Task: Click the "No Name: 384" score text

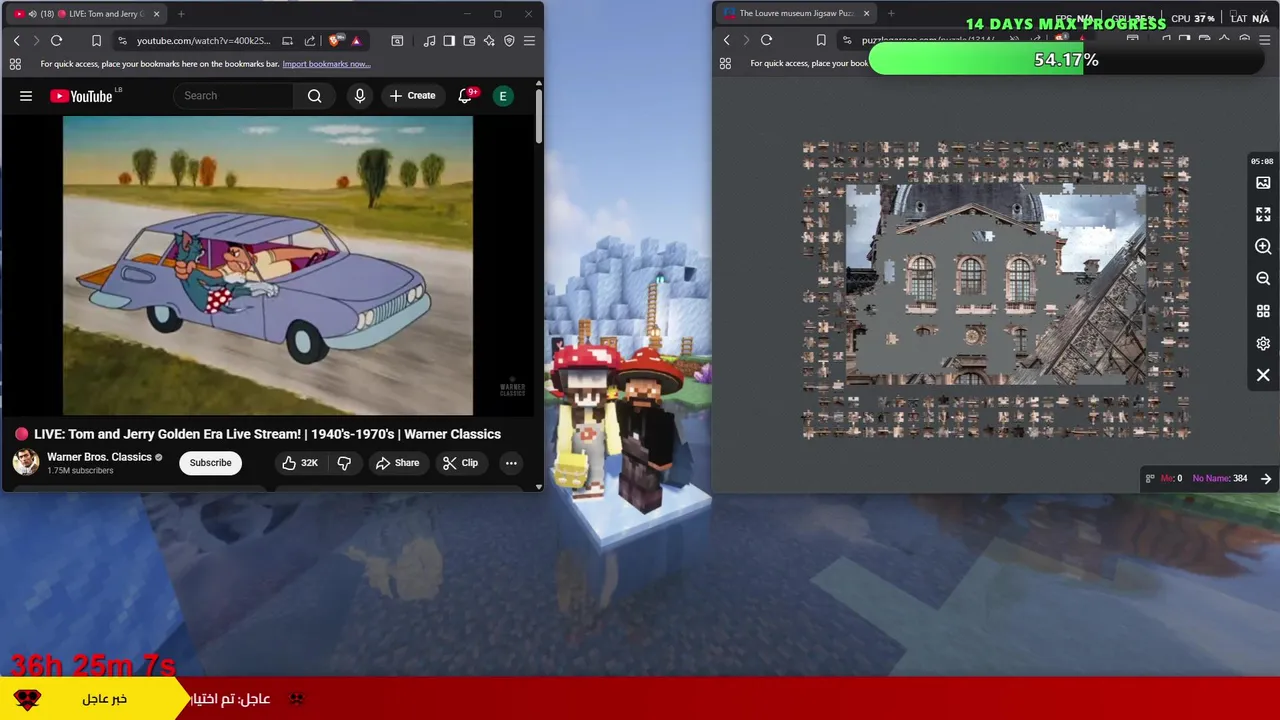Action: [1220, 478]
